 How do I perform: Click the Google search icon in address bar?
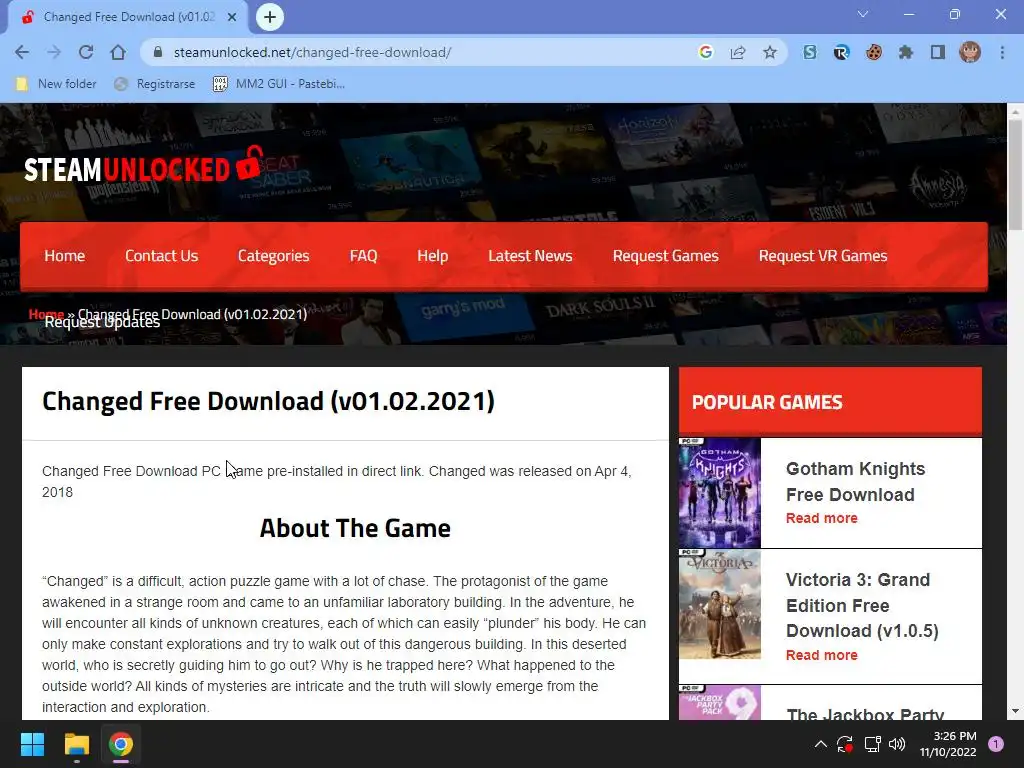pos(705,52)
